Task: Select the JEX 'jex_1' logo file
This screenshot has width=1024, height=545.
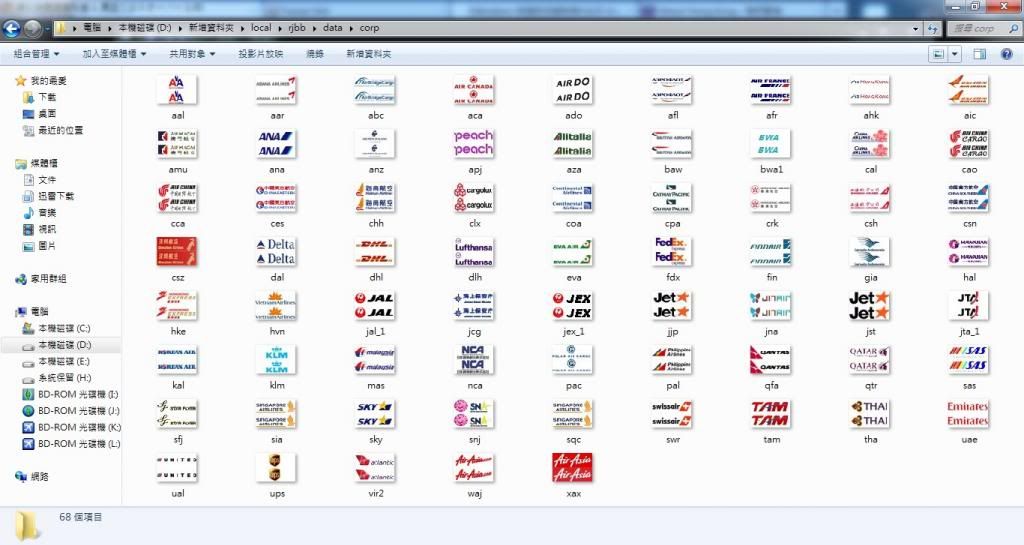Action: click(x=573, y=306)
